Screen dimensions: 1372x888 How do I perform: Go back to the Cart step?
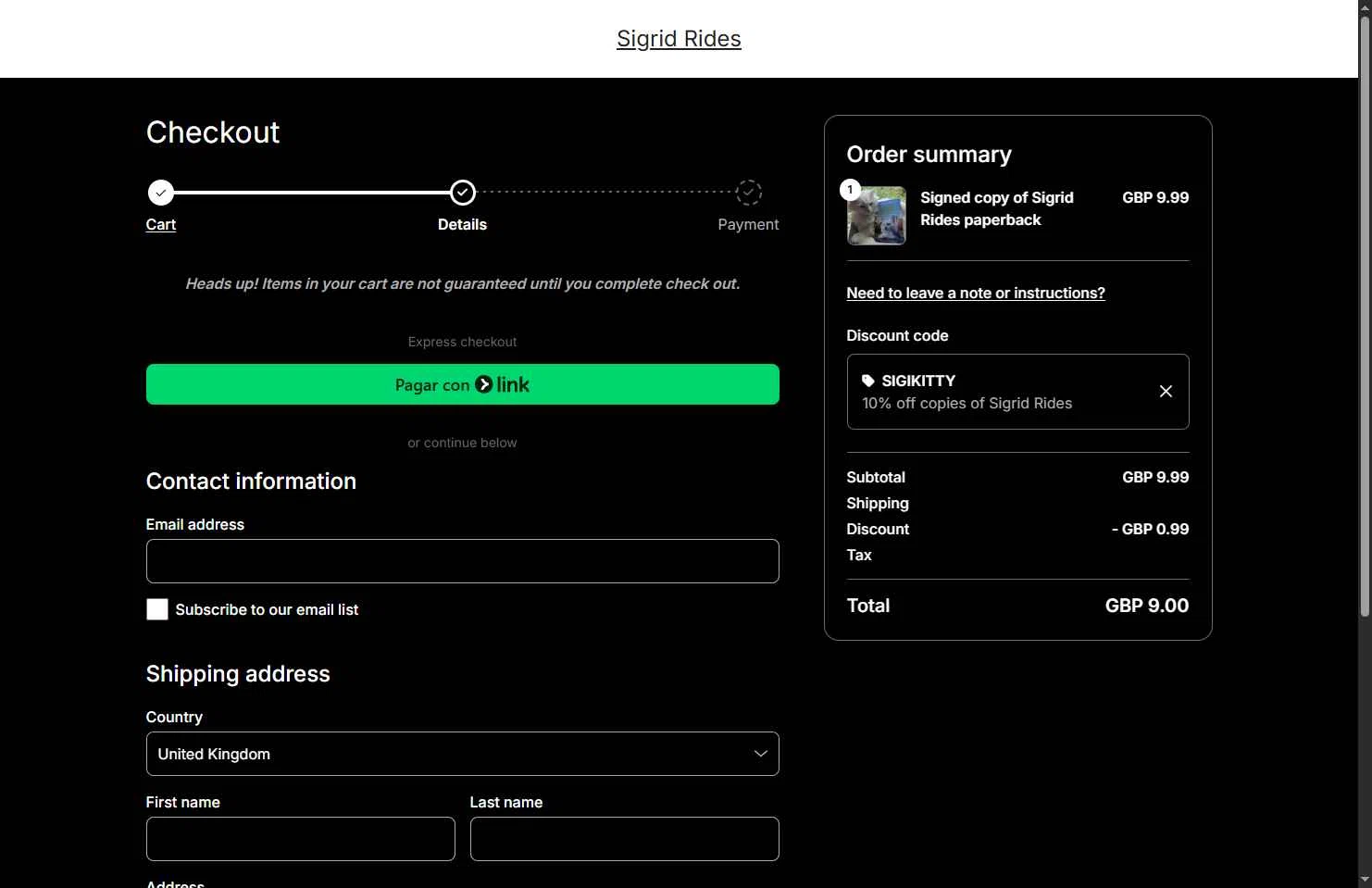pyautogui.click(x=161, y=224)
